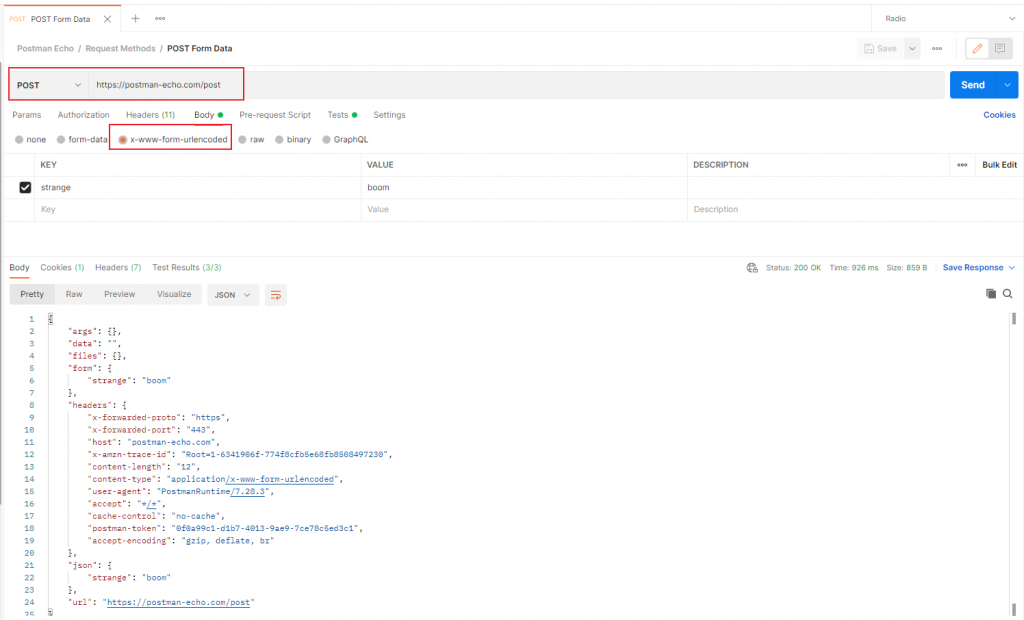Viewport: 1024px width, 620px height.
Task: Open the Params tab
Action: click(x=27, y=115)
